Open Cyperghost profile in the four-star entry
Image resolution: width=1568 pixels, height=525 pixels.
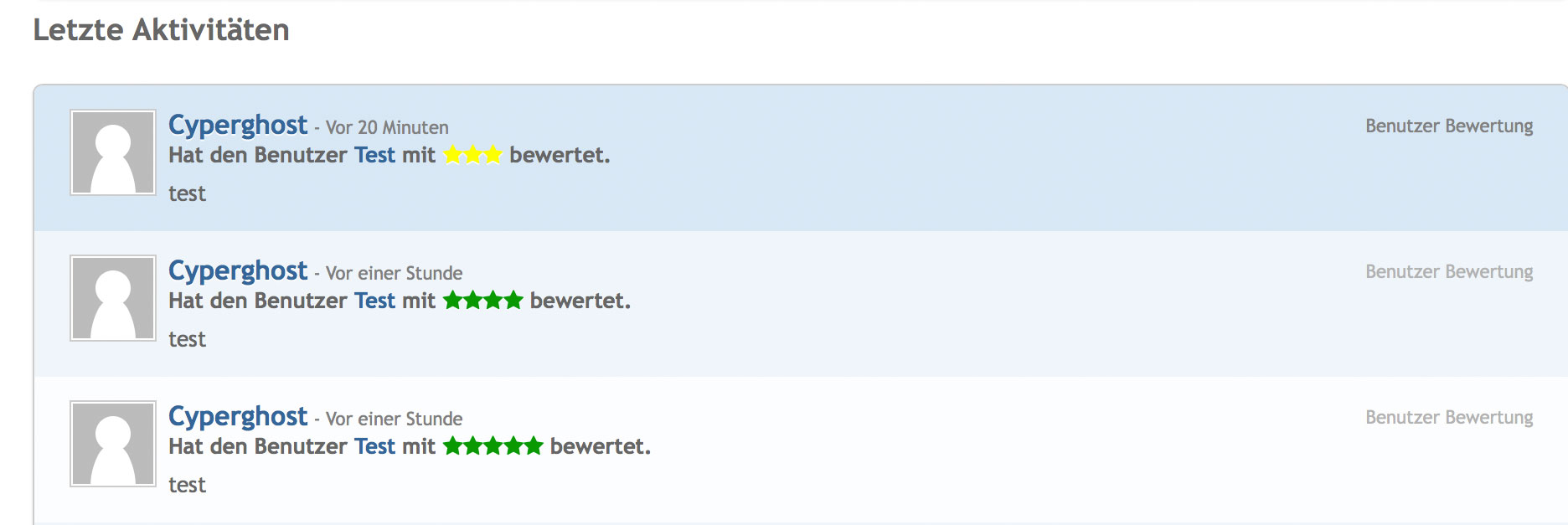238,271
